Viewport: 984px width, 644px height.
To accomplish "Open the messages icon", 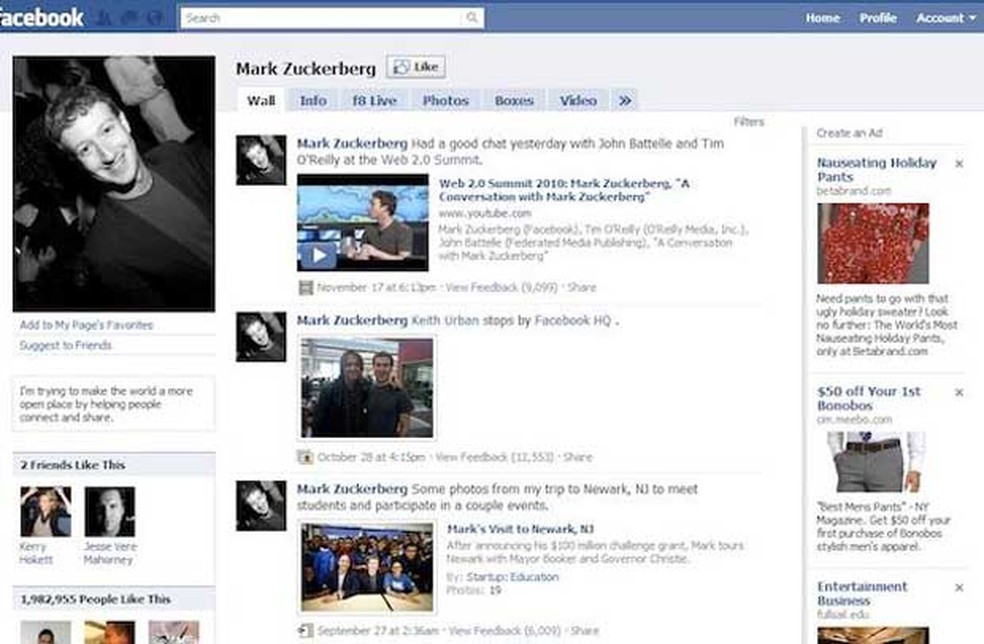I will click(129, 17).
